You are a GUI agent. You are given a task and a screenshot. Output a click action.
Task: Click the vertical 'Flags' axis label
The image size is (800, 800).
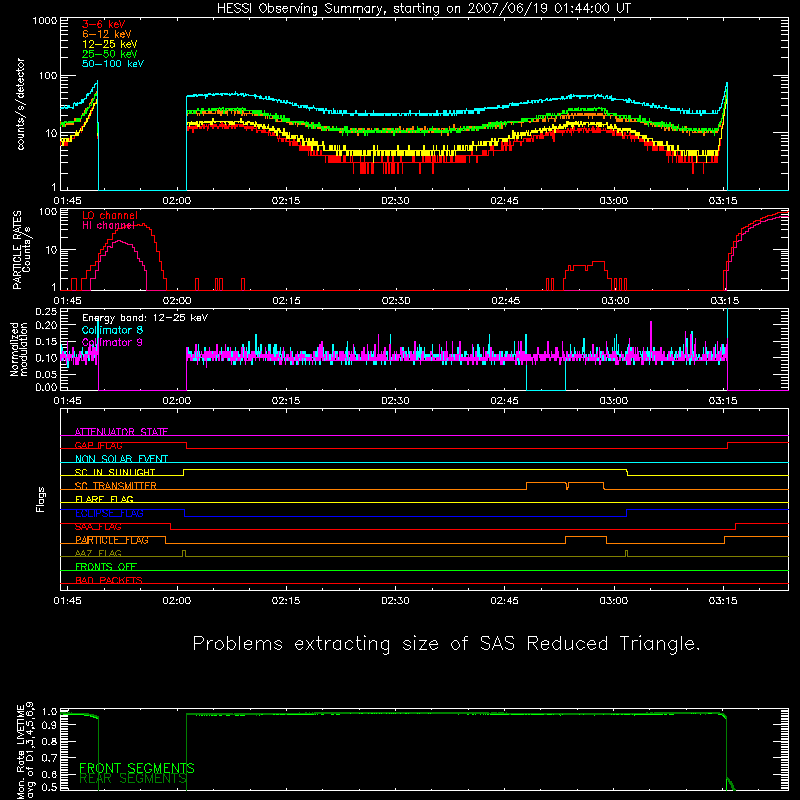(x=41, y=499)
